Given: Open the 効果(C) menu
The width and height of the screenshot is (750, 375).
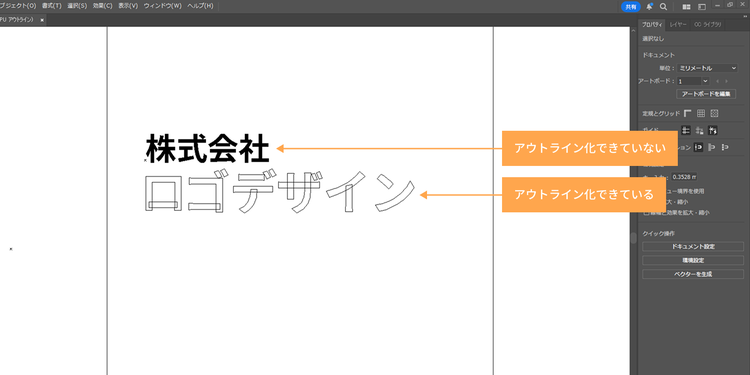Looking at the screenshot, I should (102, 6).
